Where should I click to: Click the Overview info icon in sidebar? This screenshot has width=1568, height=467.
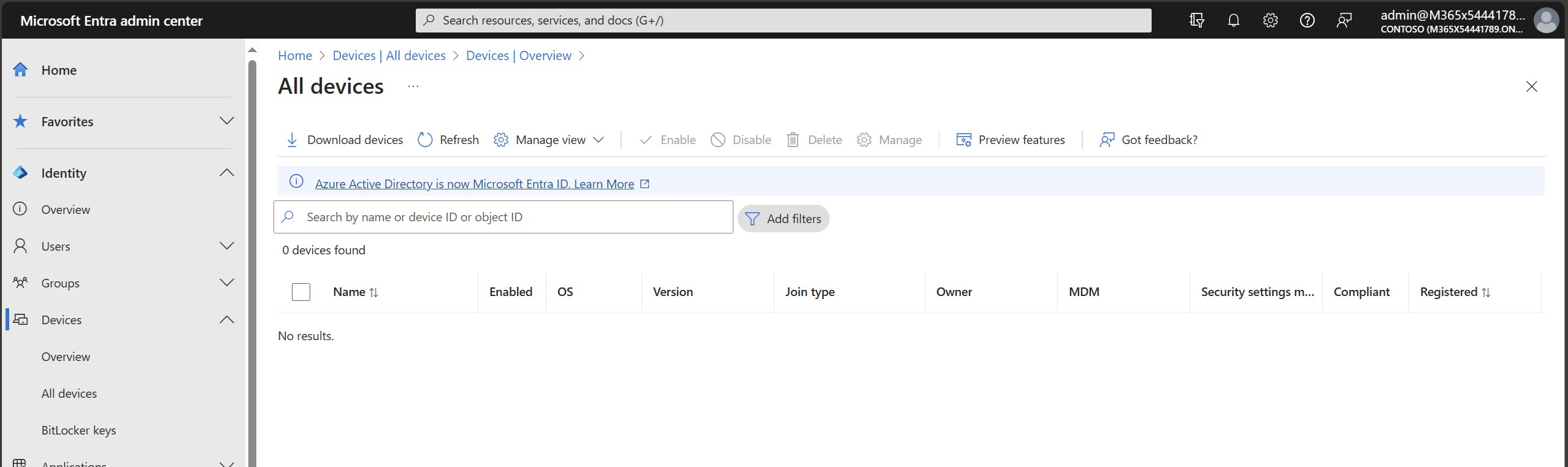point(20,209)
